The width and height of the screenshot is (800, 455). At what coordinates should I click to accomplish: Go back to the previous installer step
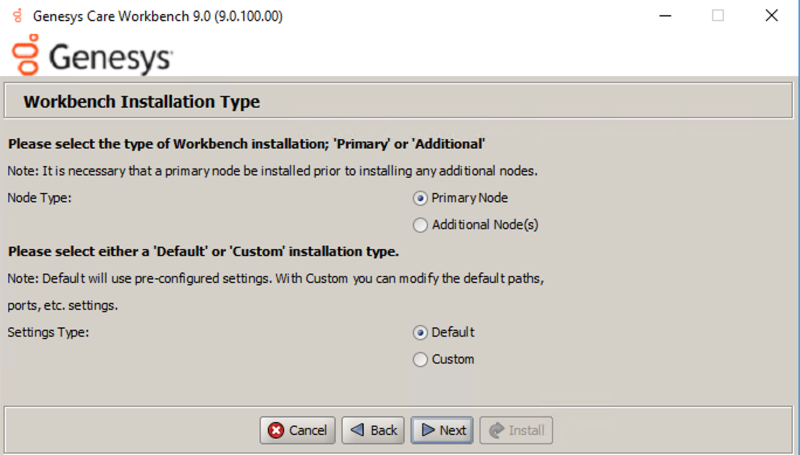coord(373,430)
